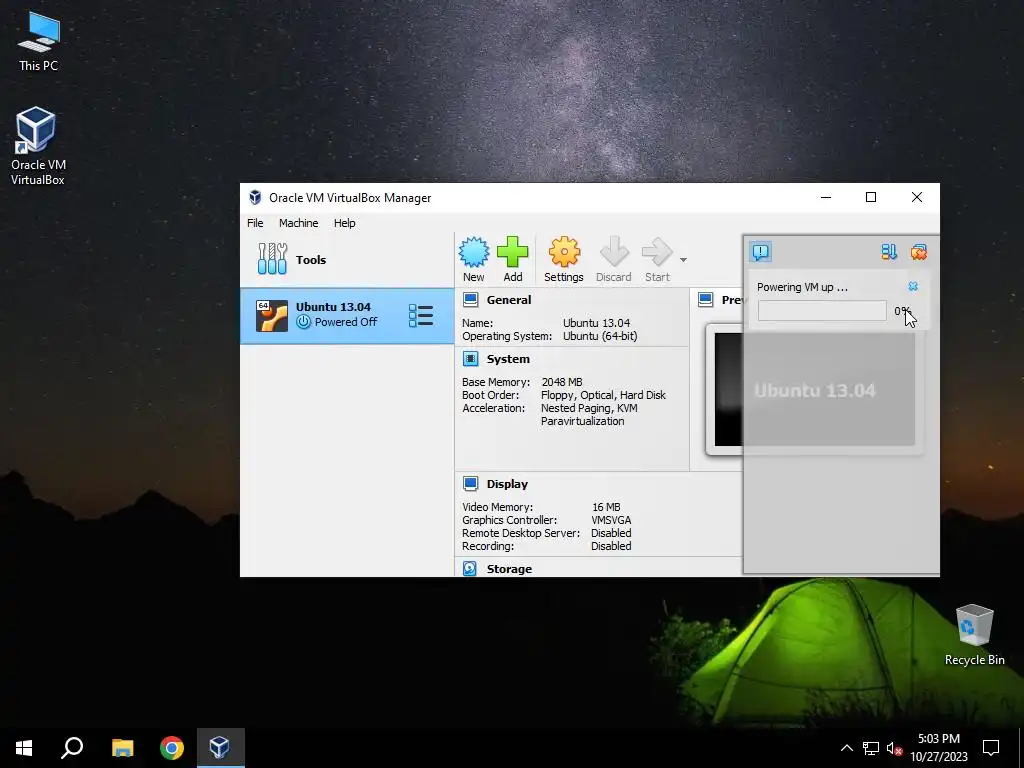Click the VirtualBox taskbar button
The image size is (1024, 768).
tap(219, 748)
